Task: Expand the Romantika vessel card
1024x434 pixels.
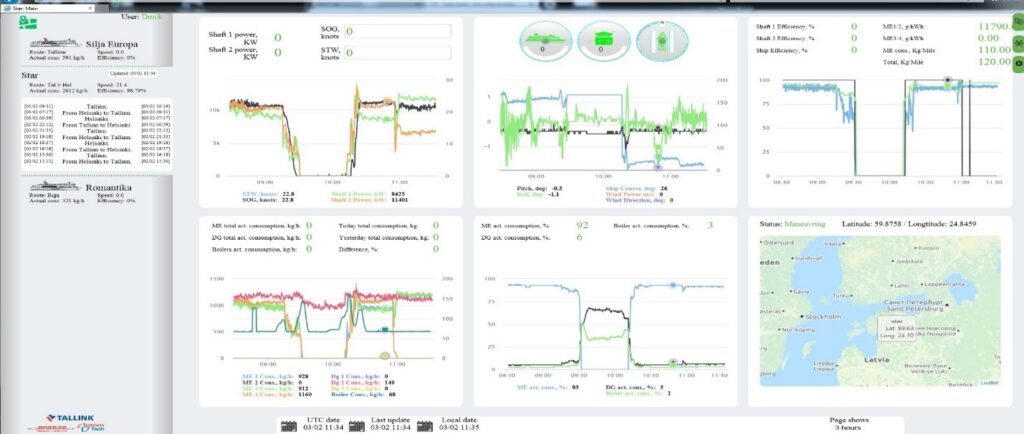Action: pos(92,185)
